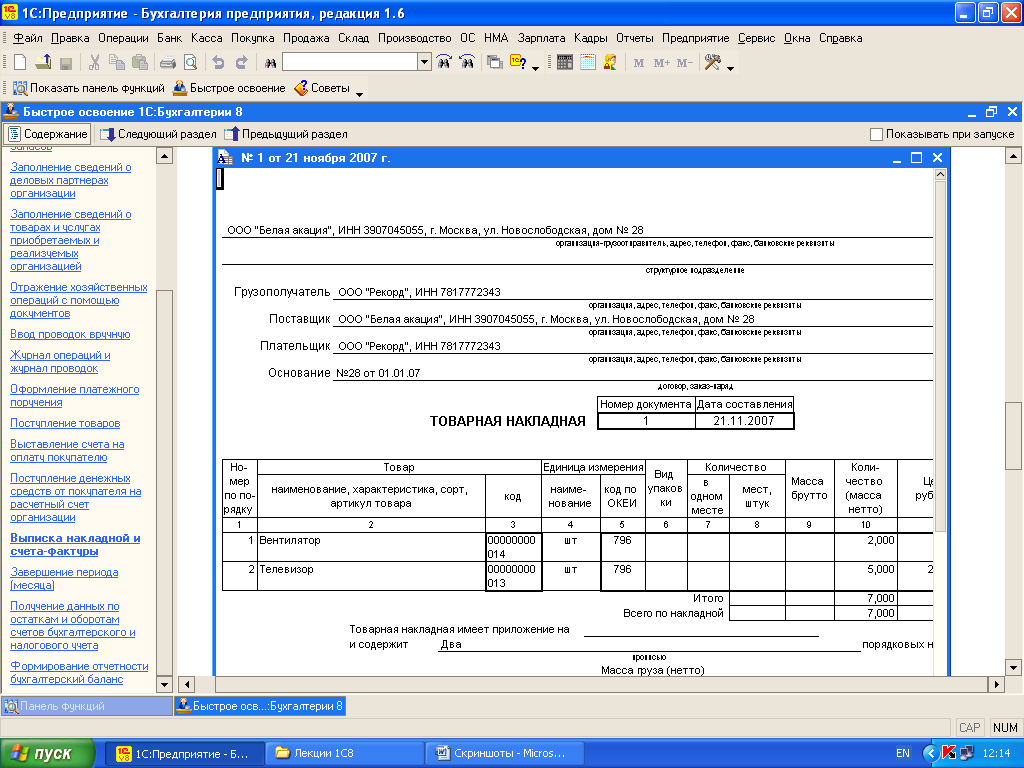Open the Операции menu
This screenshot has width=1024, height=768.
(123, 38)
